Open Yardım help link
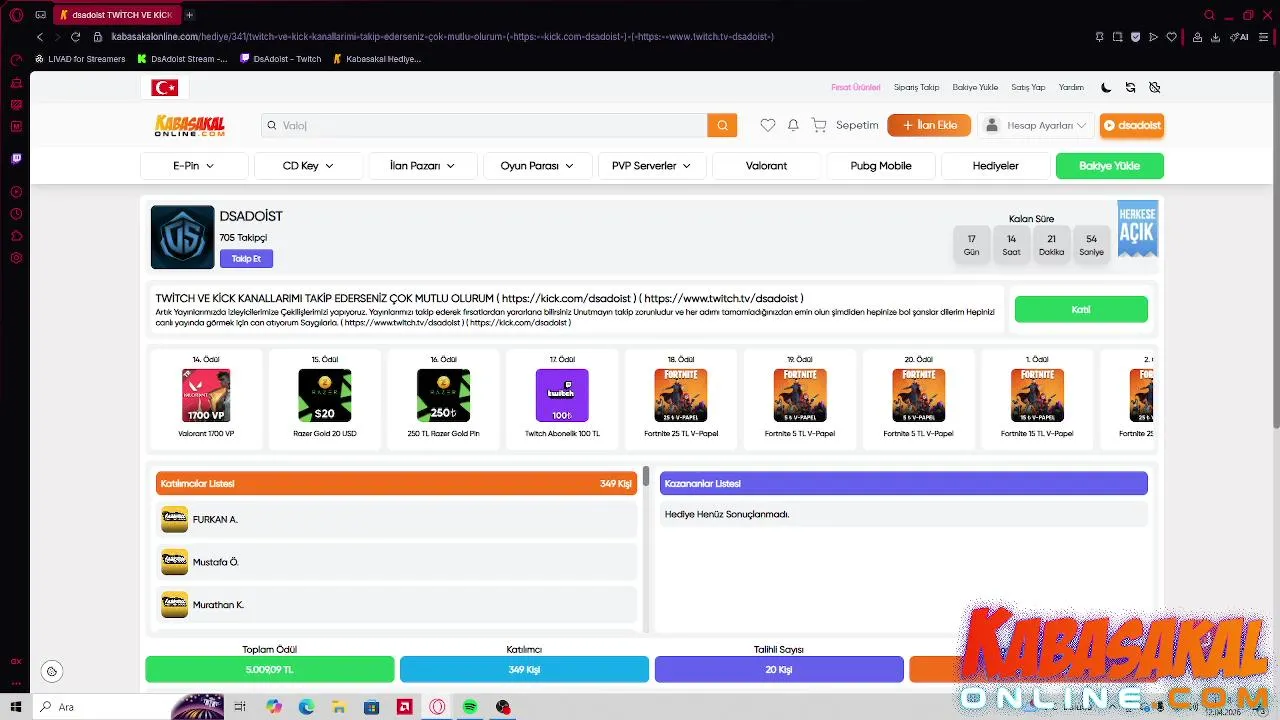This screenshot has height=720, width=1280. (x=1071, y=88)
